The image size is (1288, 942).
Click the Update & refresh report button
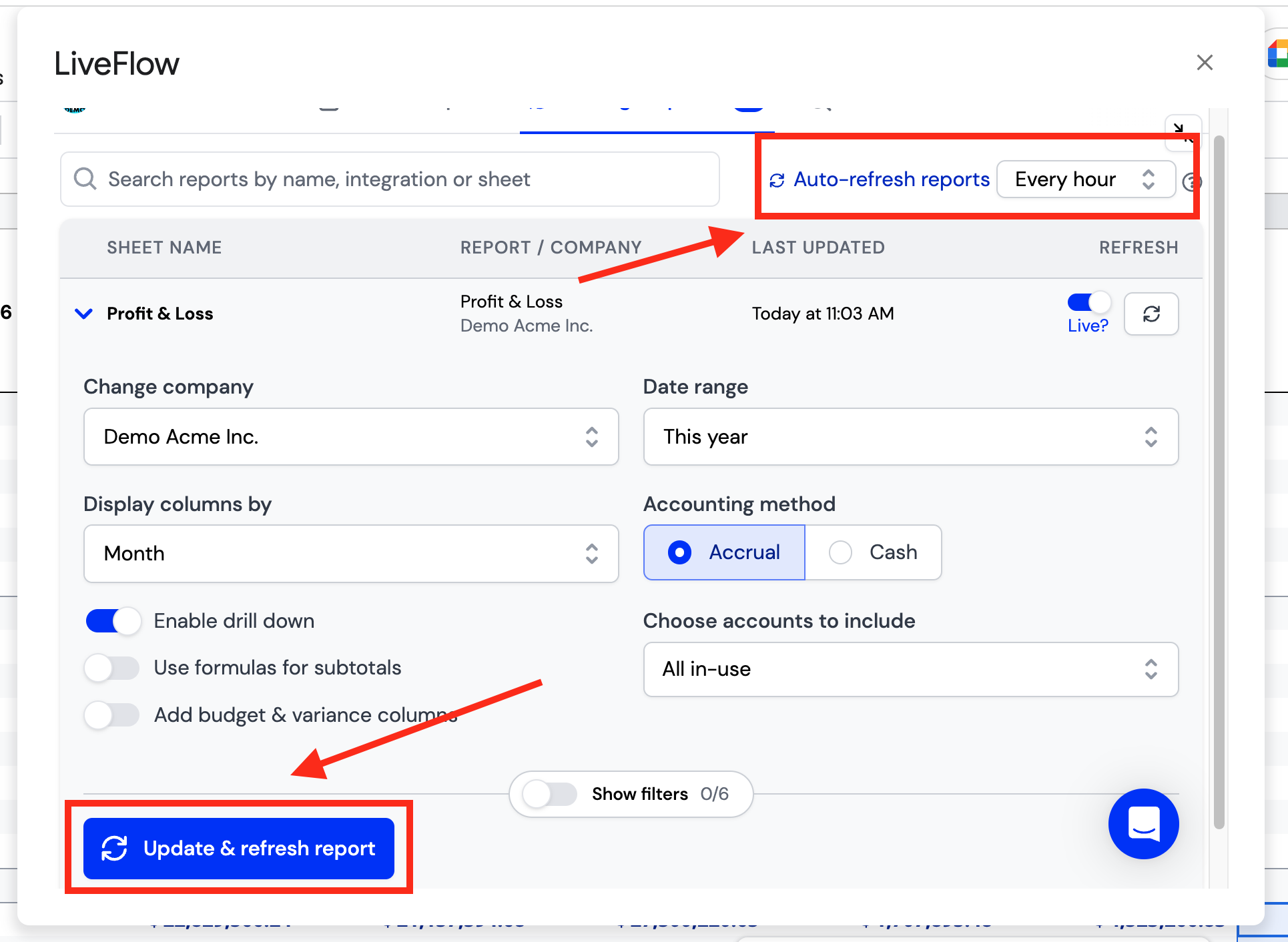click(239, 849)
